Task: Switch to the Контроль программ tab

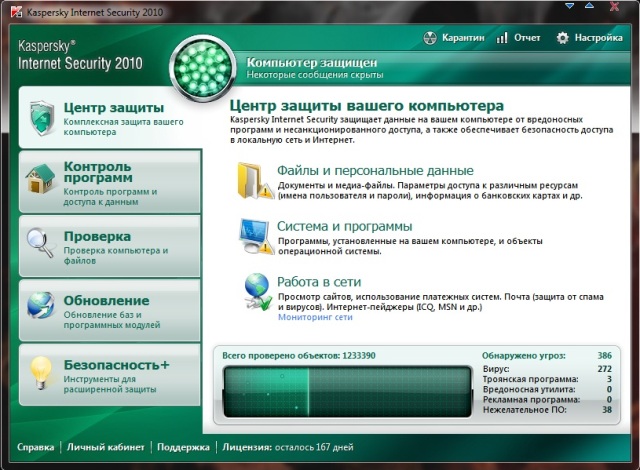Action: [x=110, y=182]
